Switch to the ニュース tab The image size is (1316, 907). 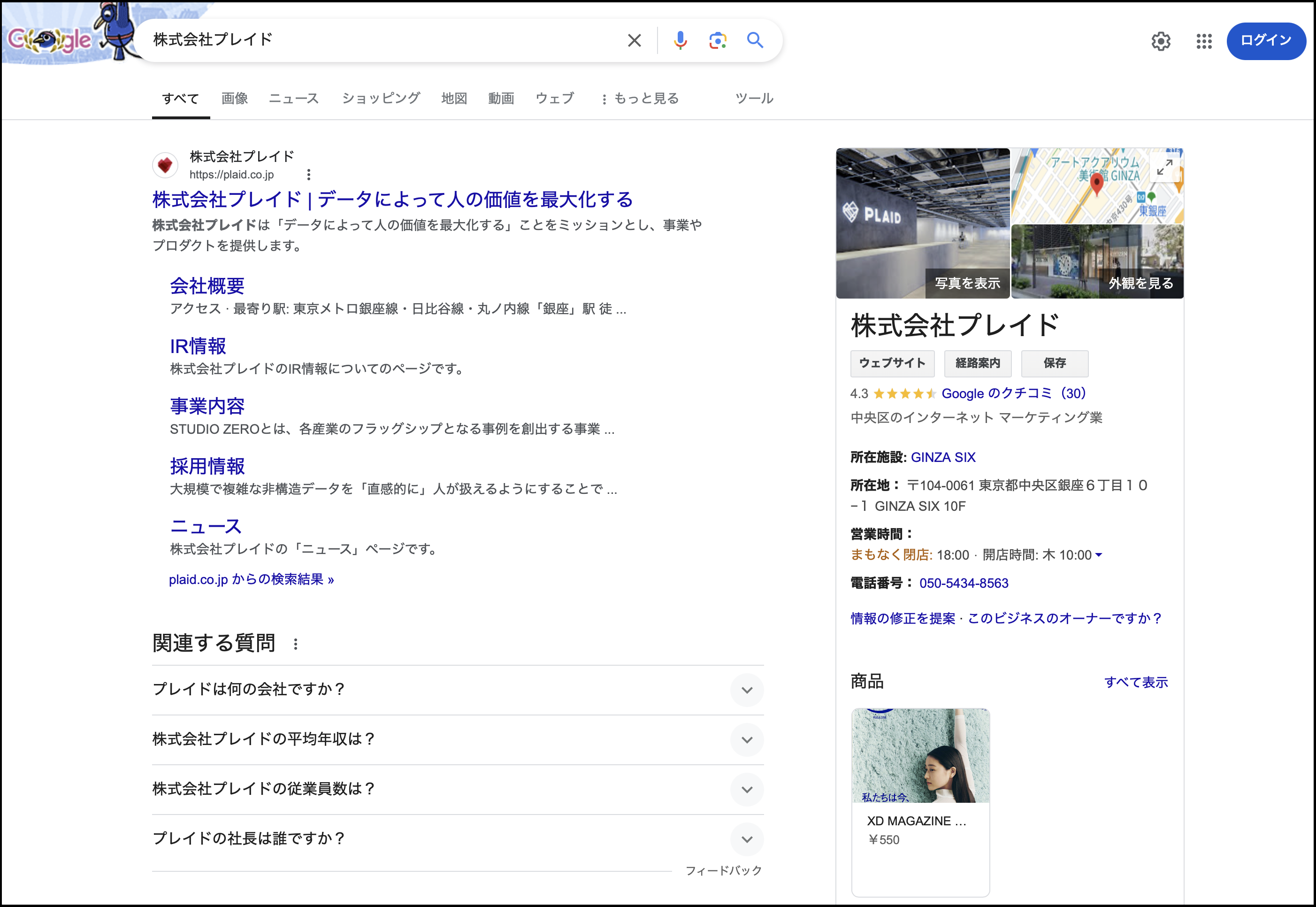[294, 99]
